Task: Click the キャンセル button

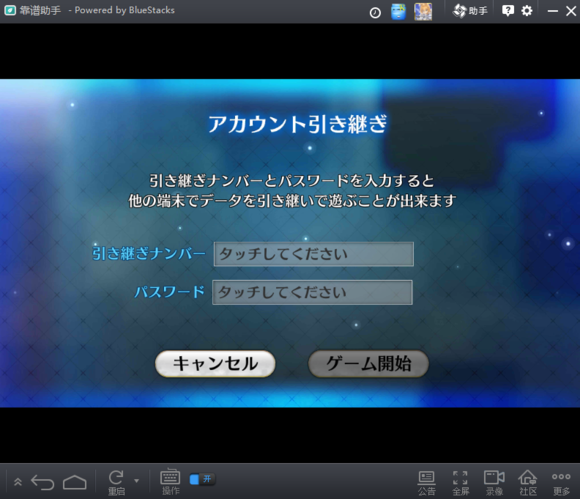Action: tap(215, 364)
